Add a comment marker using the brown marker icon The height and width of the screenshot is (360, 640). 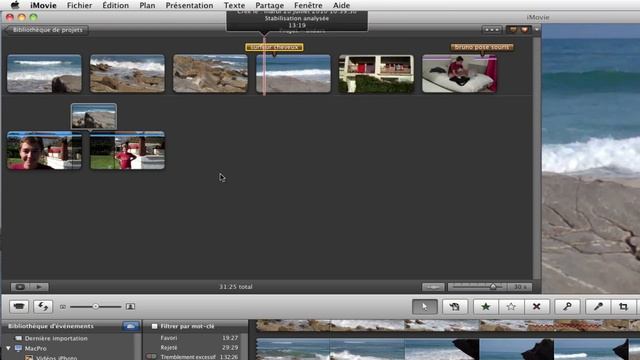point(513,30)
